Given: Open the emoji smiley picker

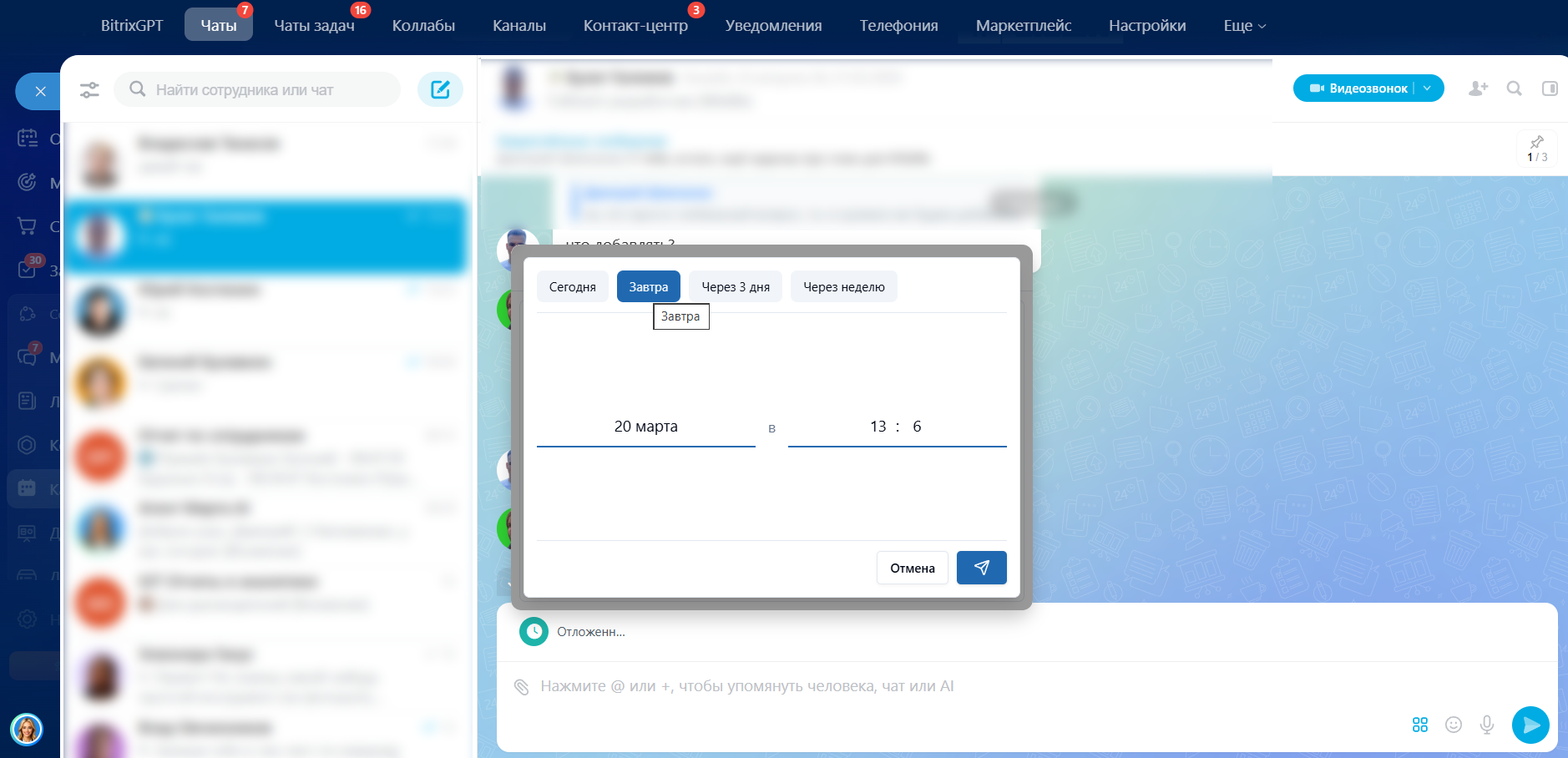Looking at the screenshot, I should tap(1454, 725).
